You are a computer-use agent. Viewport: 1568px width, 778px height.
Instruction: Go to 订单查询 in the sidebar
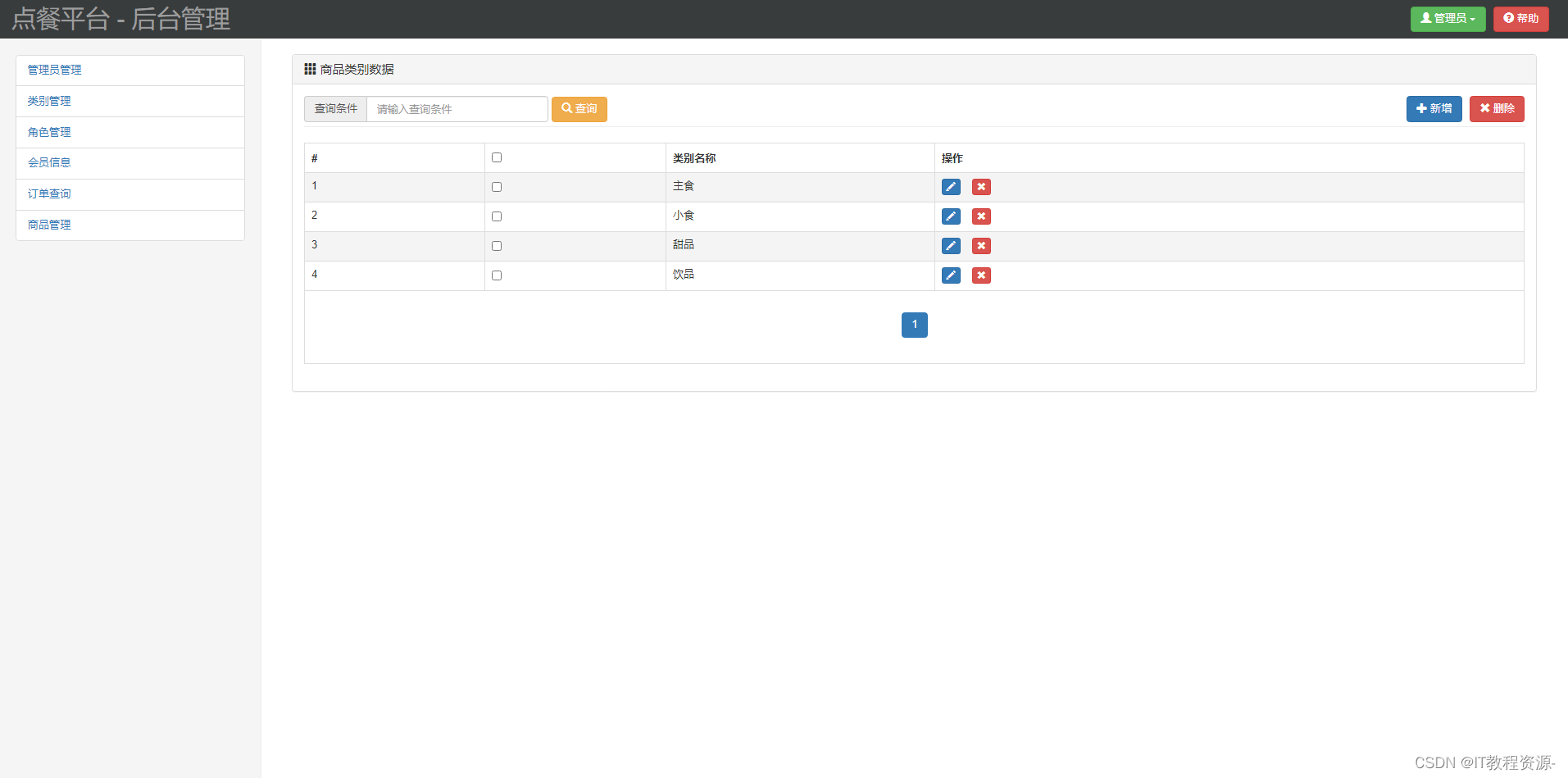coord(130,194)
